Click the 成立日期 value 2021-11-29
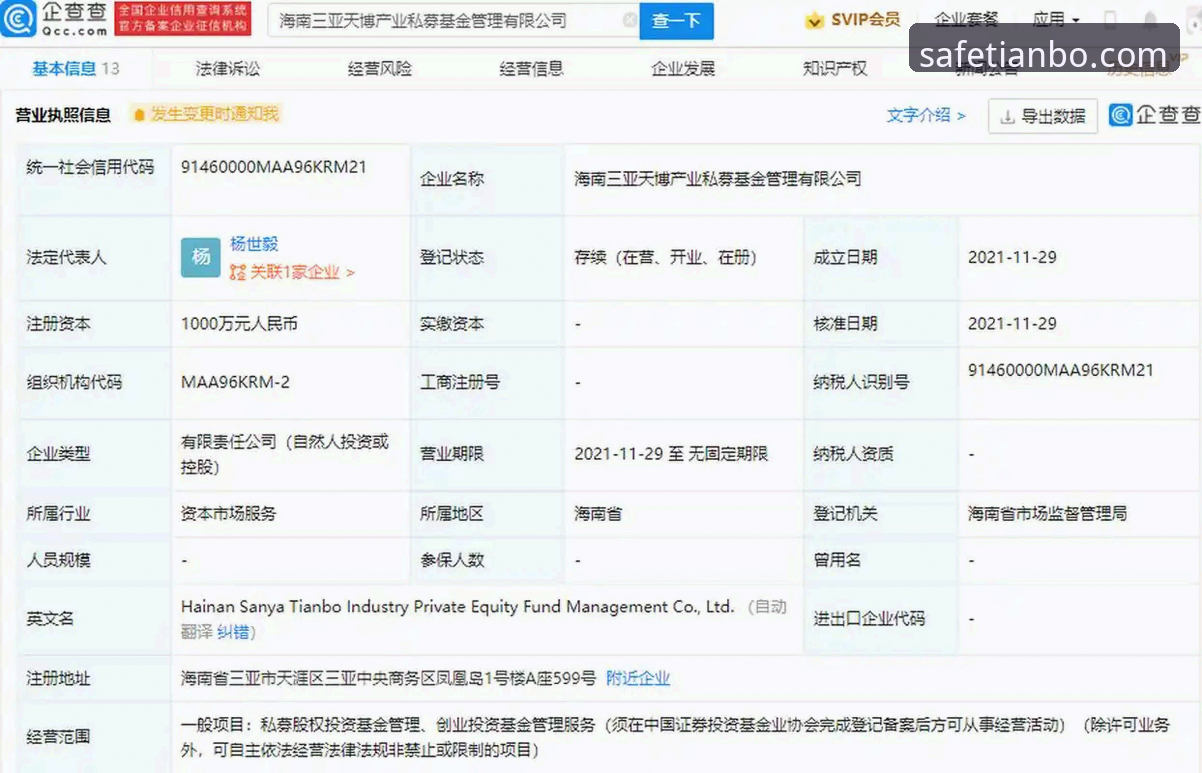 (x=1012, y=257)
